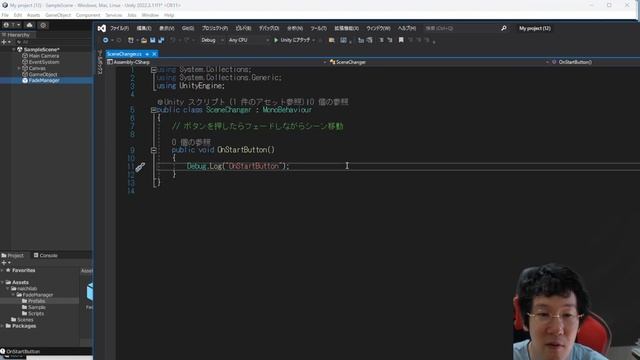Click the save all icon in Visual Studio

pyautogui.click(x=161, y=40)
